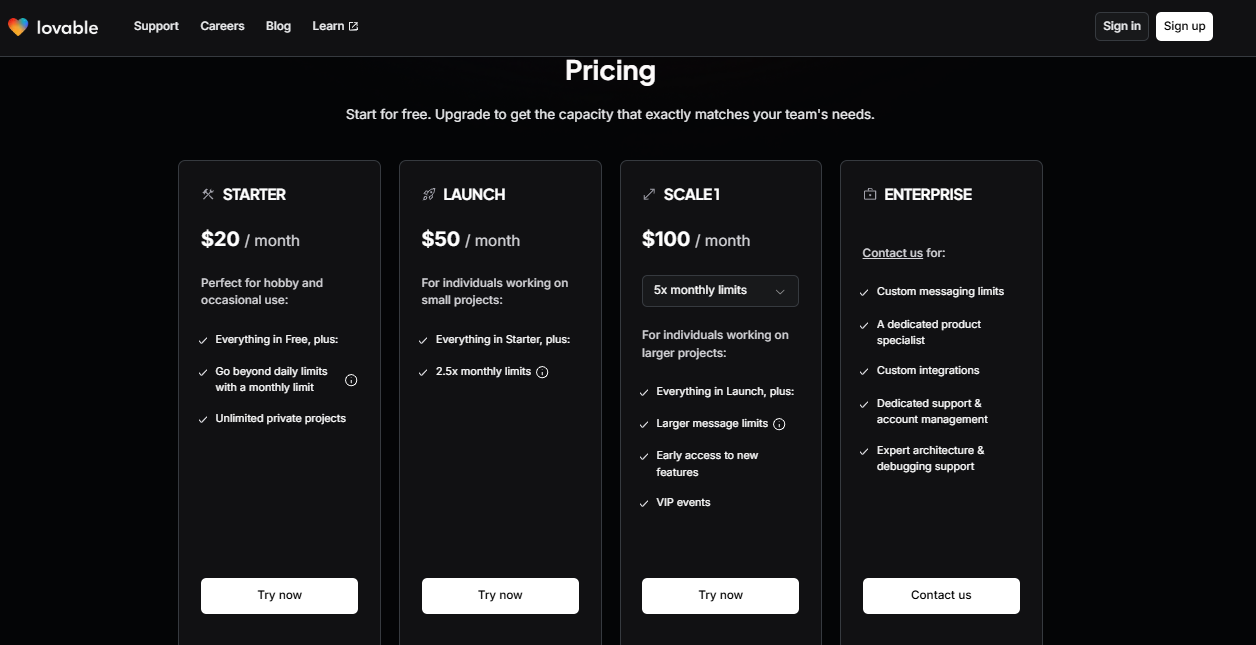Screen dimensions: 1256x645
Task: Click info icon next to 2.5x monthly limits
Action: point(542,372)
